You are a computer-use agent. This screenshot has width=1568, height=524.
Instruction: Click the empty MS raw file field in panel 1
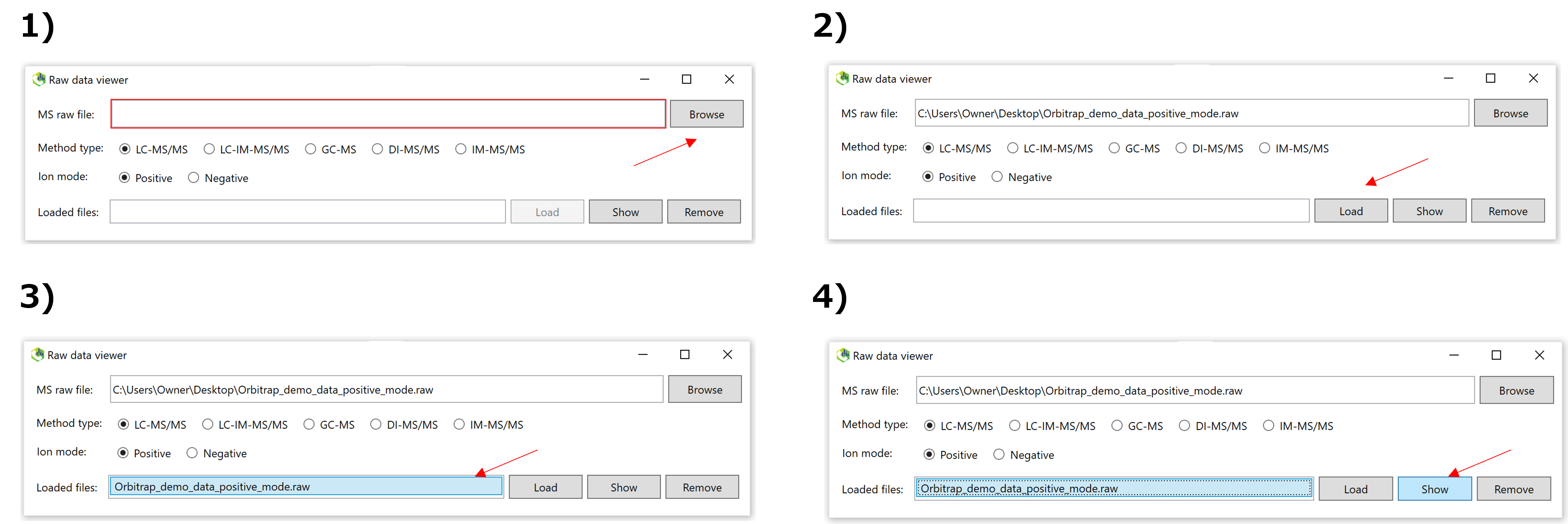(x=387, y=114)
